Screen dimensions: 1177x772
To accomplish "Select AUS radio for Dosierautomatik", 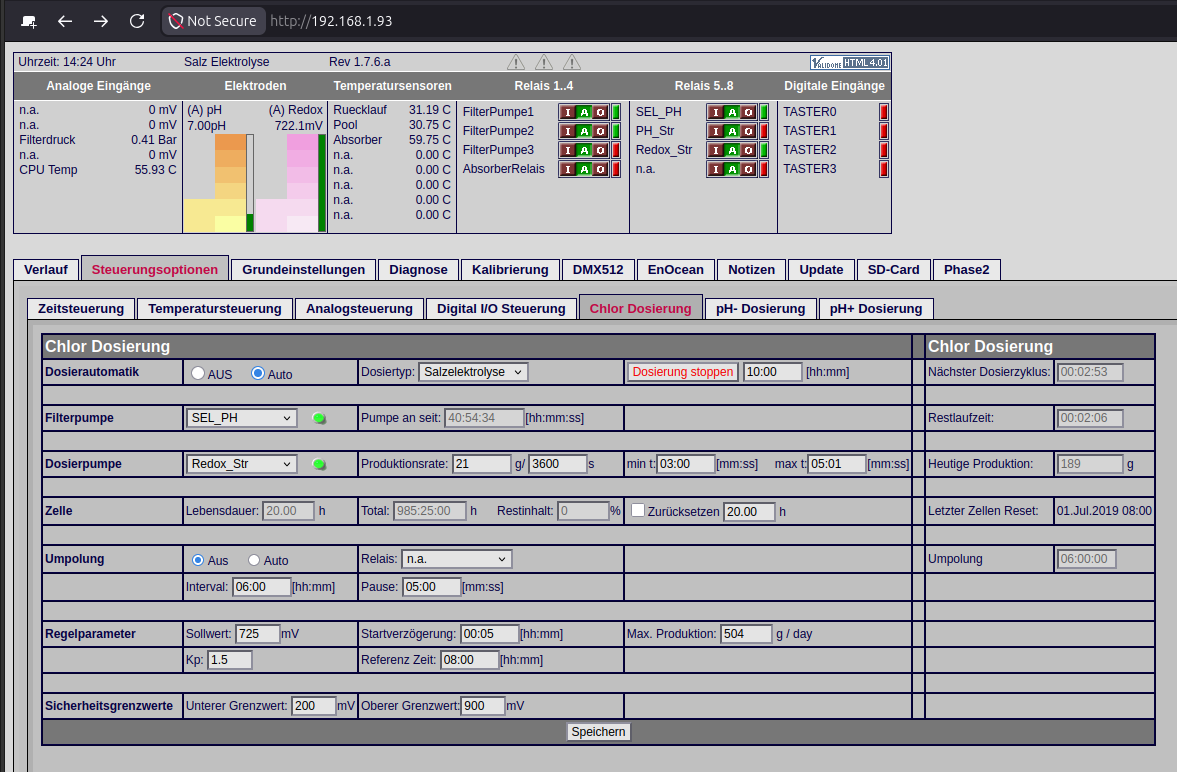I will coord(198,373).
